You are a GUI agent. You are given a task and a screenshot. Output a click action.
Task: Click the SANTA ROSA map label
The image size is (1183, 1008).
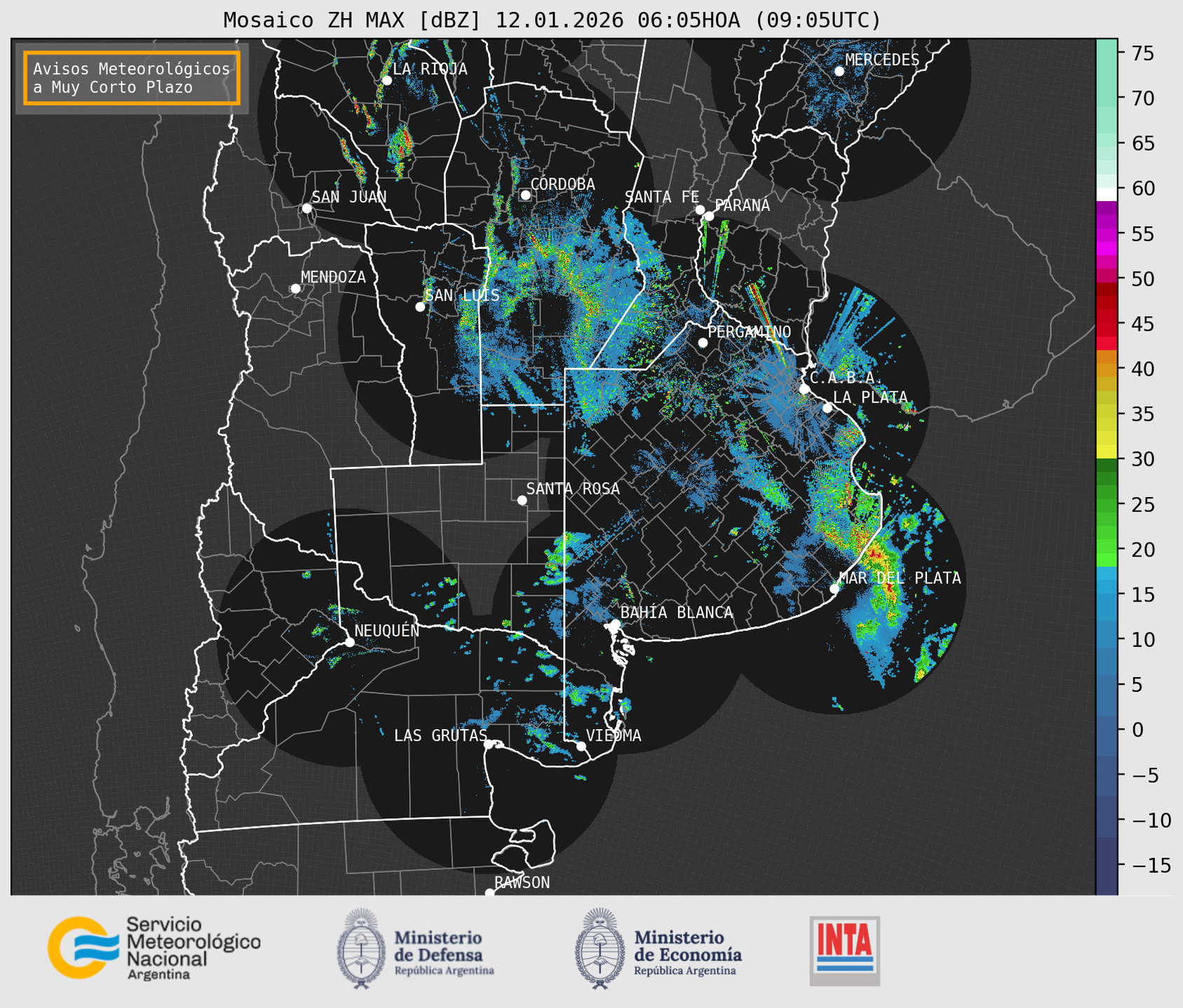pyautogui.click(x=574, y=489)
